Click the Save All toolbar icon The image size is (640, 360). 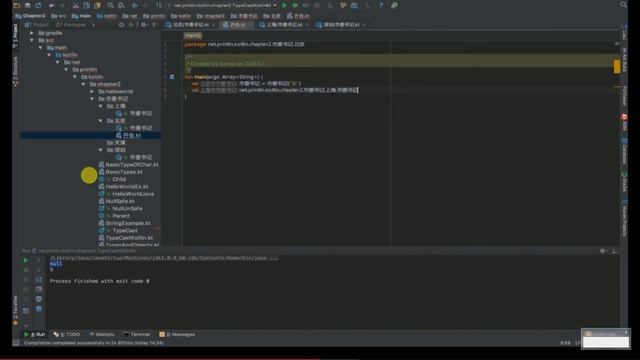pyautogui.click(x=27, y=5)
